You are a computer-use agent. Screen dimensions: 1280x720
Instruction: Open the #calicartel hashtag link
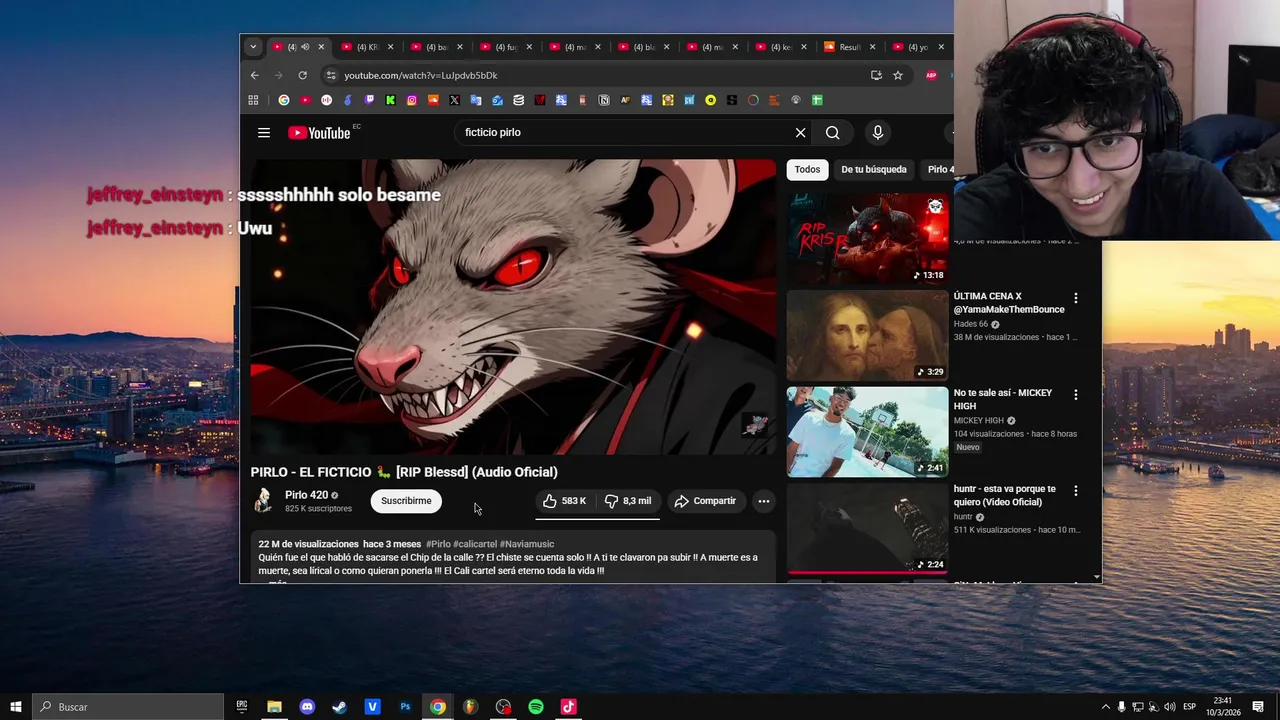point(475,544)
